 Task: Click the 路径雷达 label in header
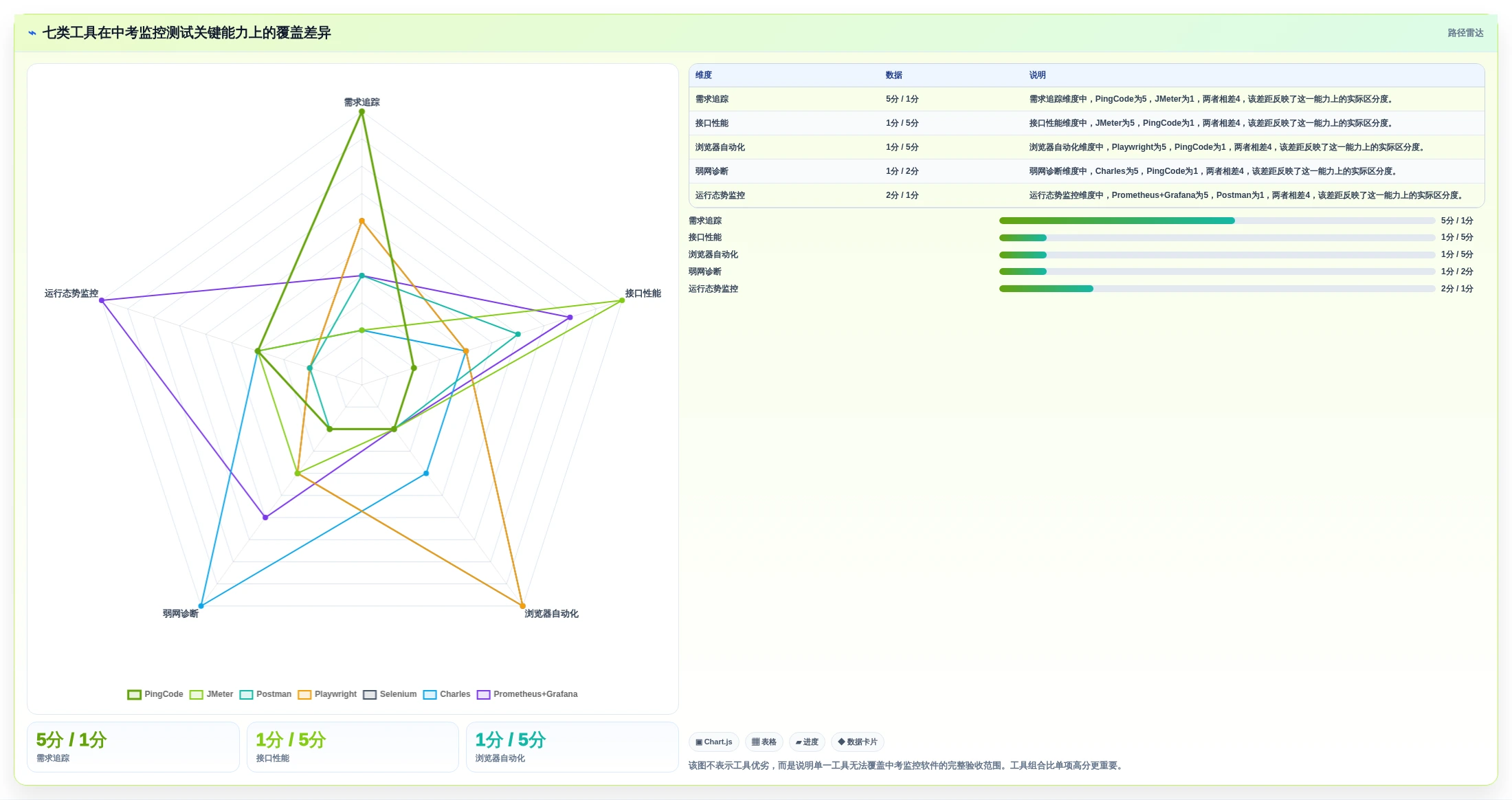(x=1465, y=33)
